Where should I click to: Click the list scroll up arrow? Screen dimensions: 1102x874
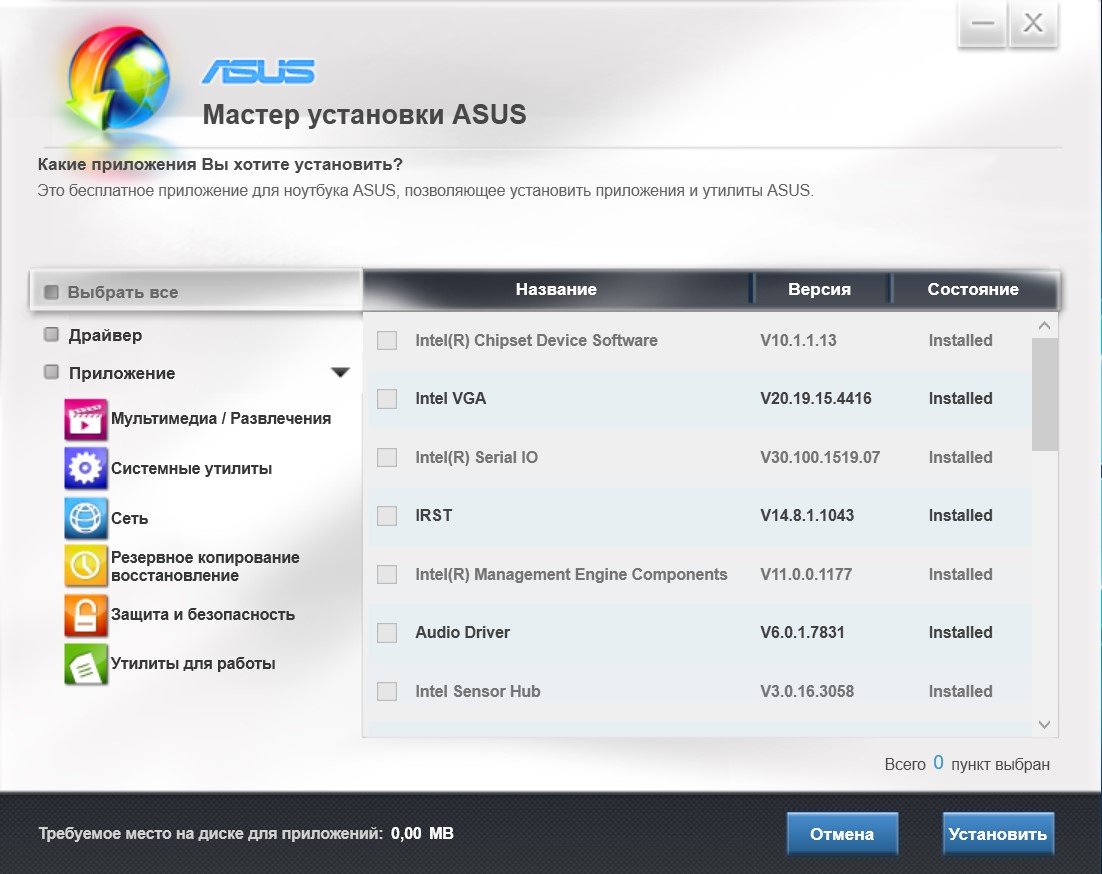(1044, 326)
